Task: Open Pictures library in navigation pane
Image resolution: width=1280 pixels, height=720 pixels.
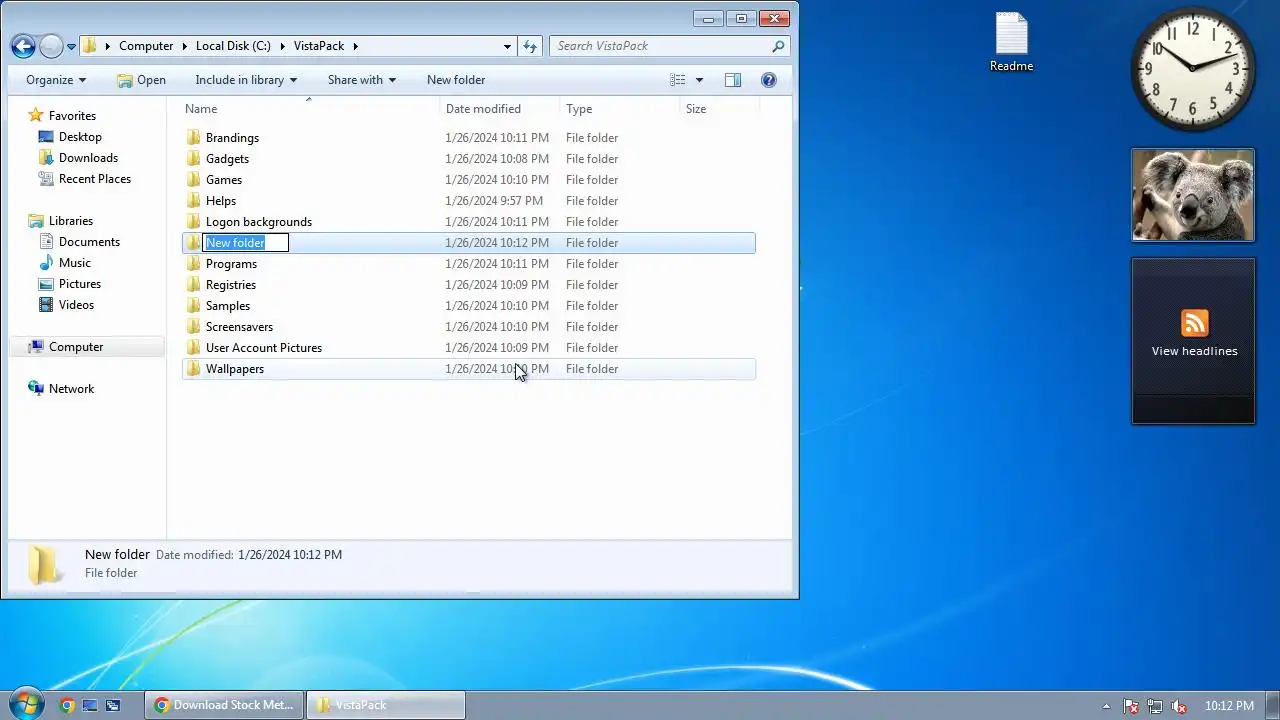Action: pyautogui.click(x=80, y=284)
